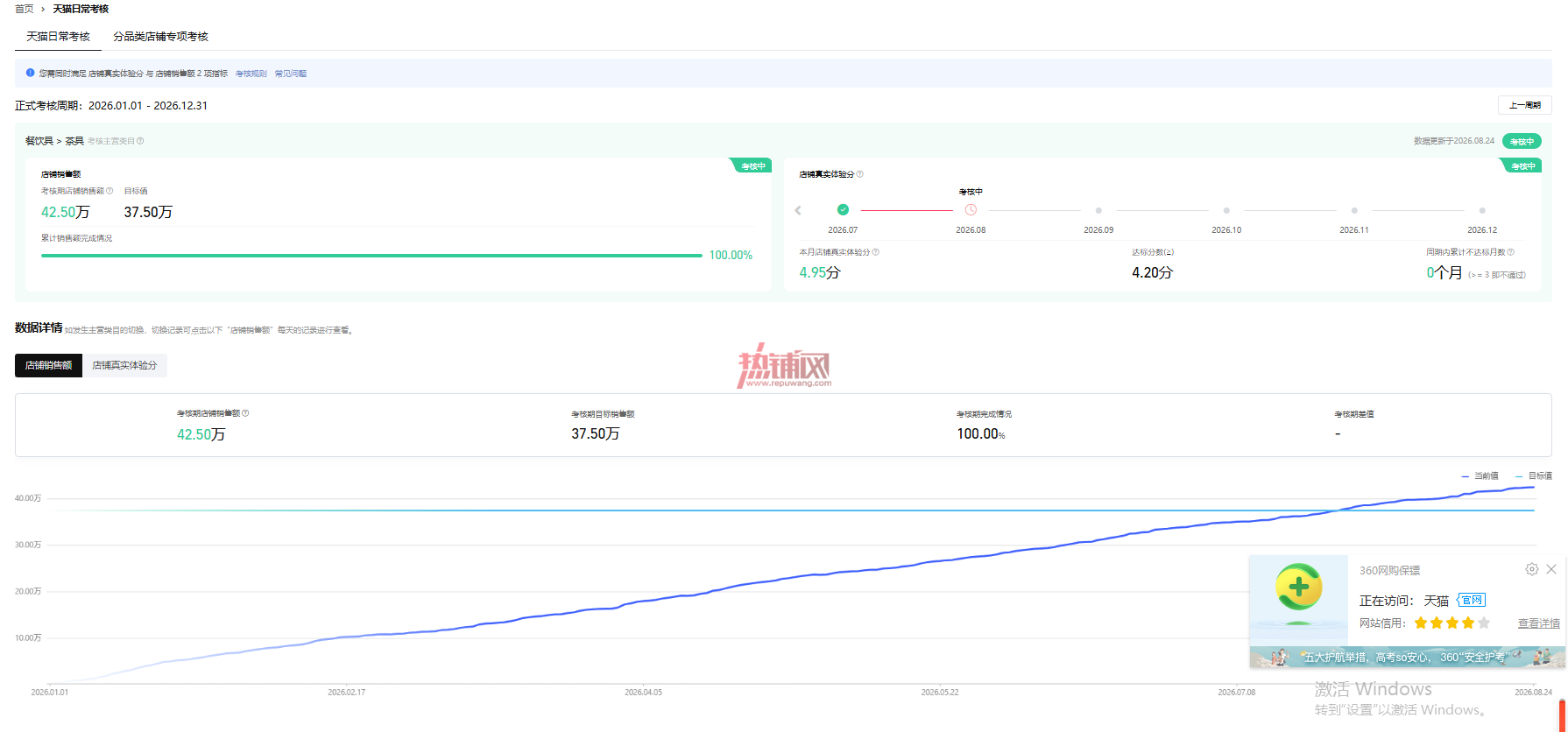Click 查看详情 in the 360 popup
This screenshot has width=1568, height=732.
pos(1539,623)
